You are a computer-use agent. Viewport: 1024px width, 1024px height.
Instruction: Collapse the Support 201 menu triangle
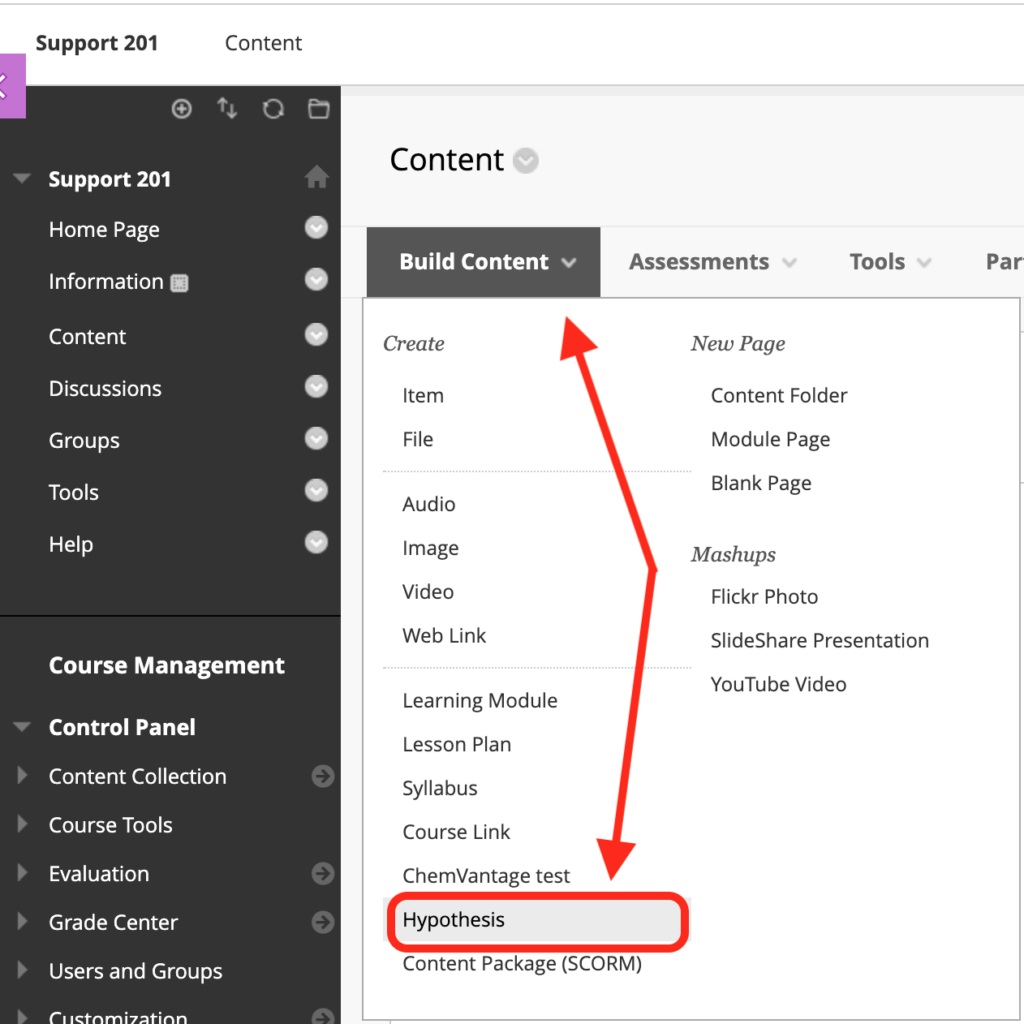point(22,180)
